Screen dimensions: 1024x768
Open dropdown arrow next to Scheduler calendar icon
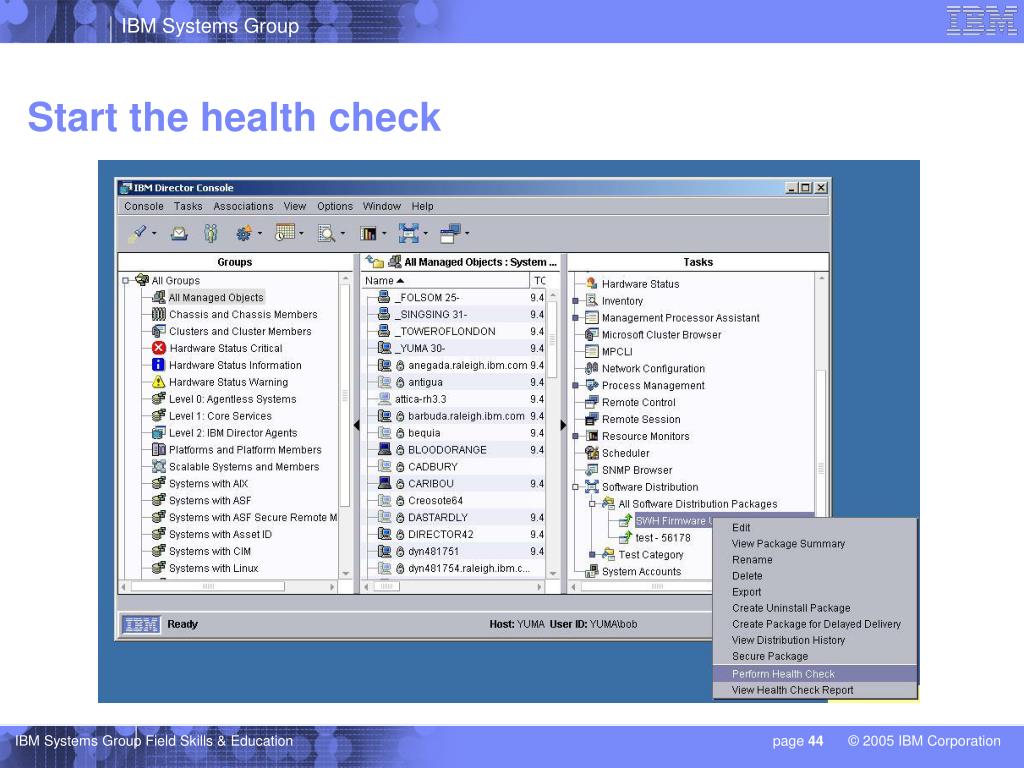click(301, 234)
